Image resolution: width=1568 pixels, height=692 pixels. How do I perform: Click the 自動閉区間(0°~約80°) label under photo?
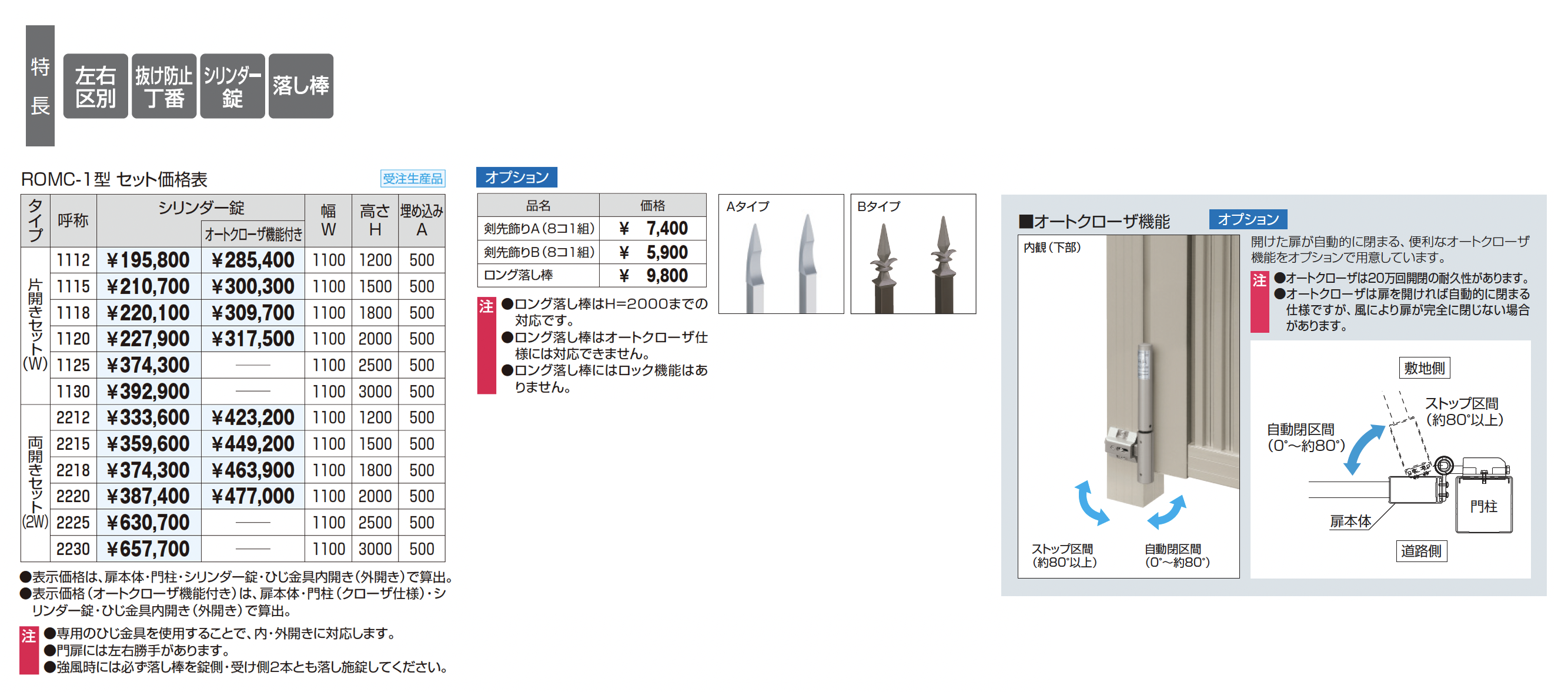(1176, 556)
